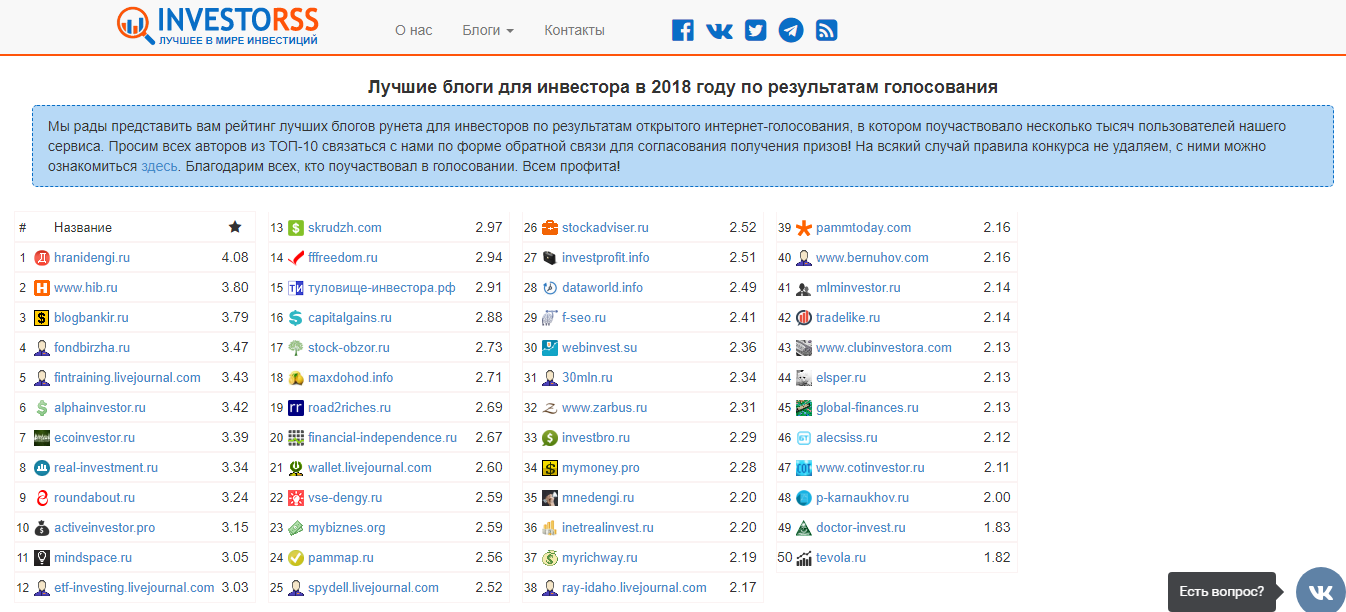Open 30mln.ru blog link
Image resolution: width=1346 pixels, height=612 pixels.
587,378
